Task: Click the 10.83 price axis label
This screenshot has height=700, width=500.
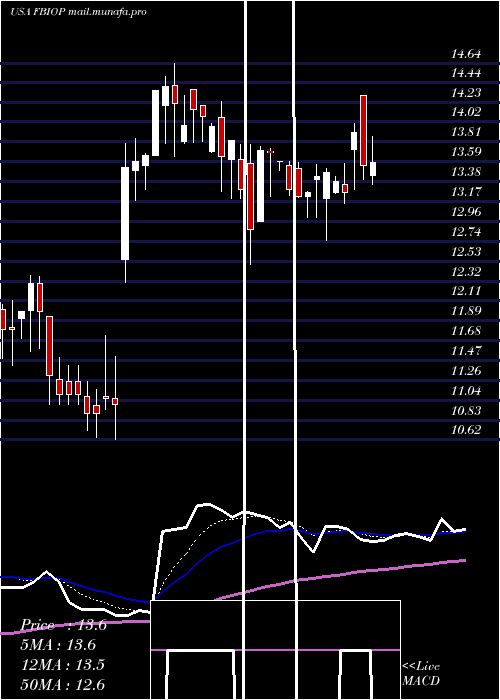Action: 466,411
